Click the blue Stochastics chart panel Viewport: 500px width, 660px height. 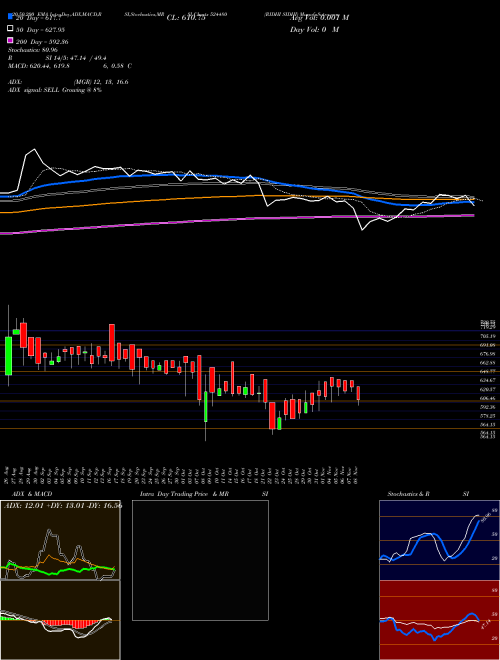pos(439,540)
